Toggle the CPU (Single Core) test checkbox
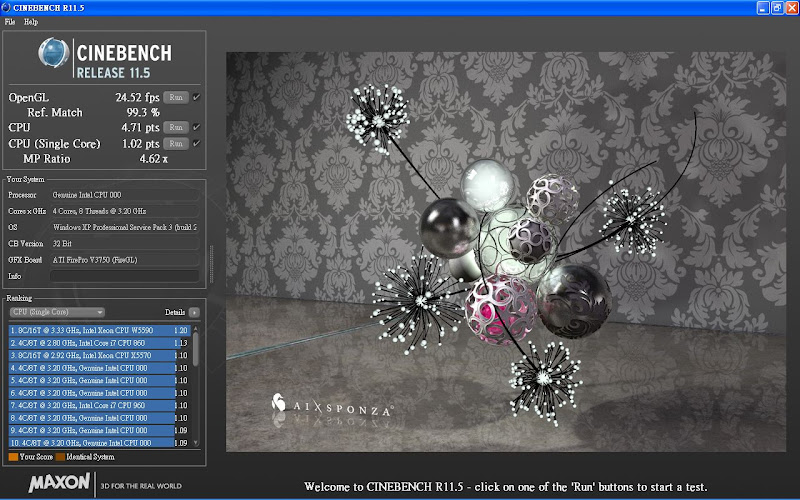This screenshot has width=800, height=500. coord(196,143)
